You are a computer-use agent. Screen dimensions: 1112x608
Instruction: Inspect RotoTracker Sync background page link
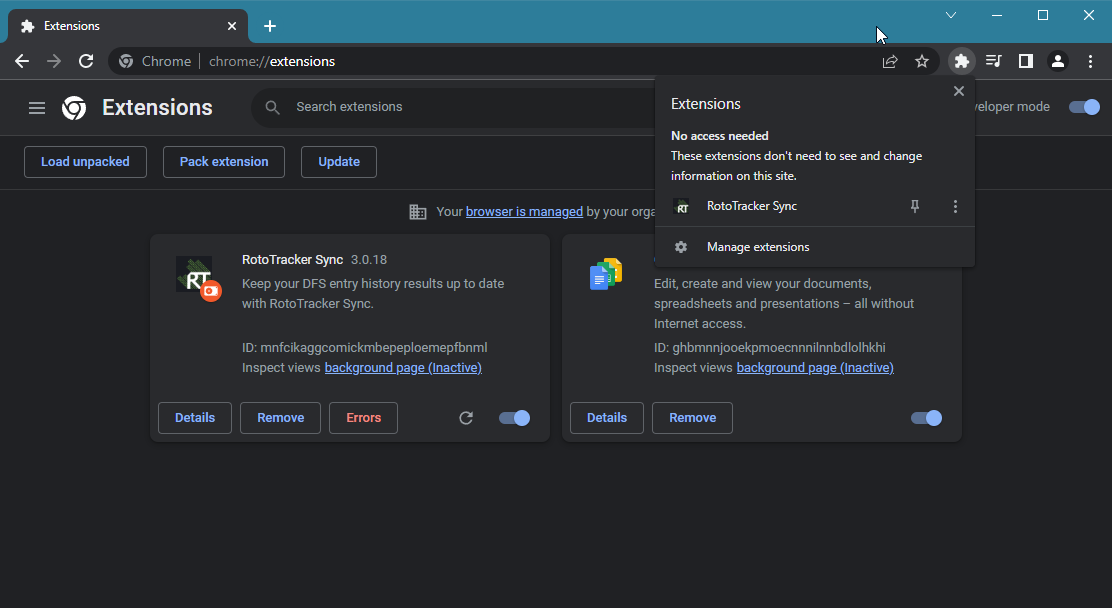tap(403, 367)
